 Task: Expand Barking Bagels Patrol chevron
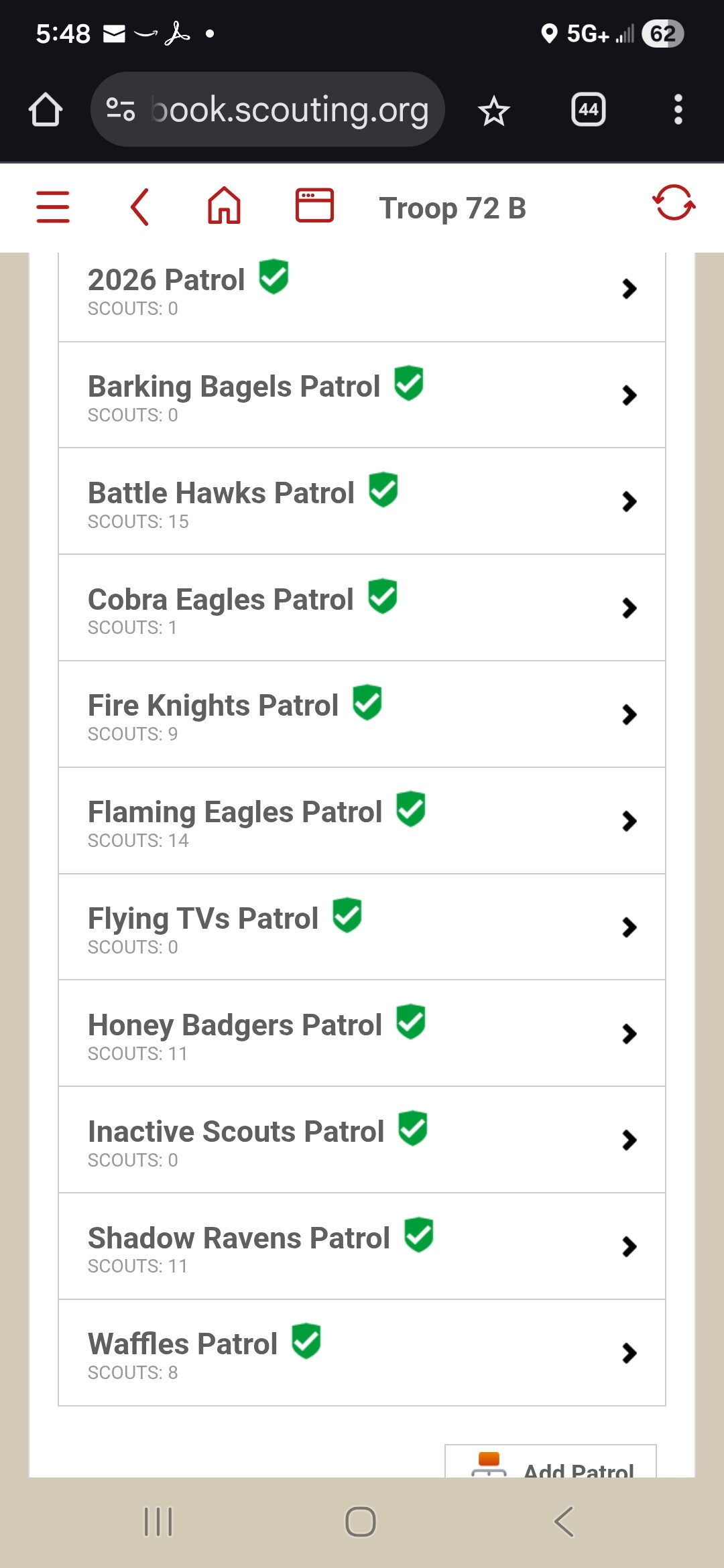pos(629,395)
